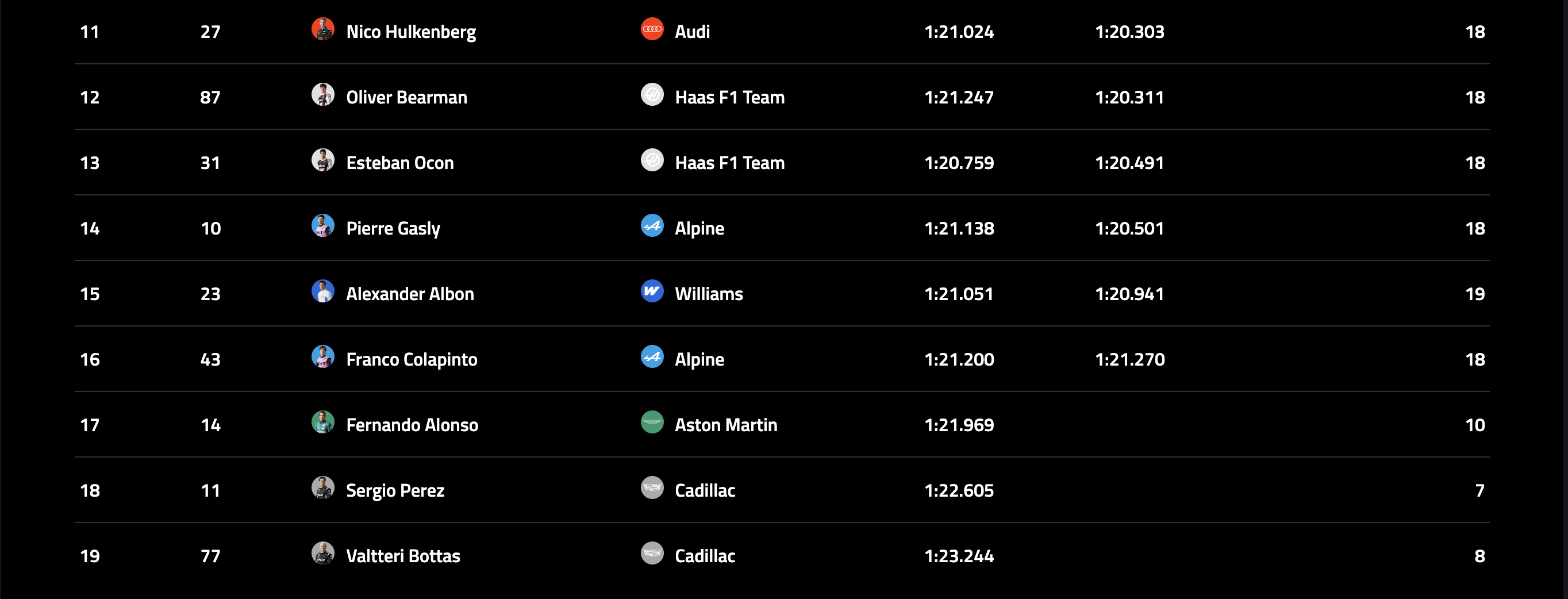Click the Cadillac logo in Valtteri Bottas's row
Screen dimensions: 1568x599
point(652,554)
